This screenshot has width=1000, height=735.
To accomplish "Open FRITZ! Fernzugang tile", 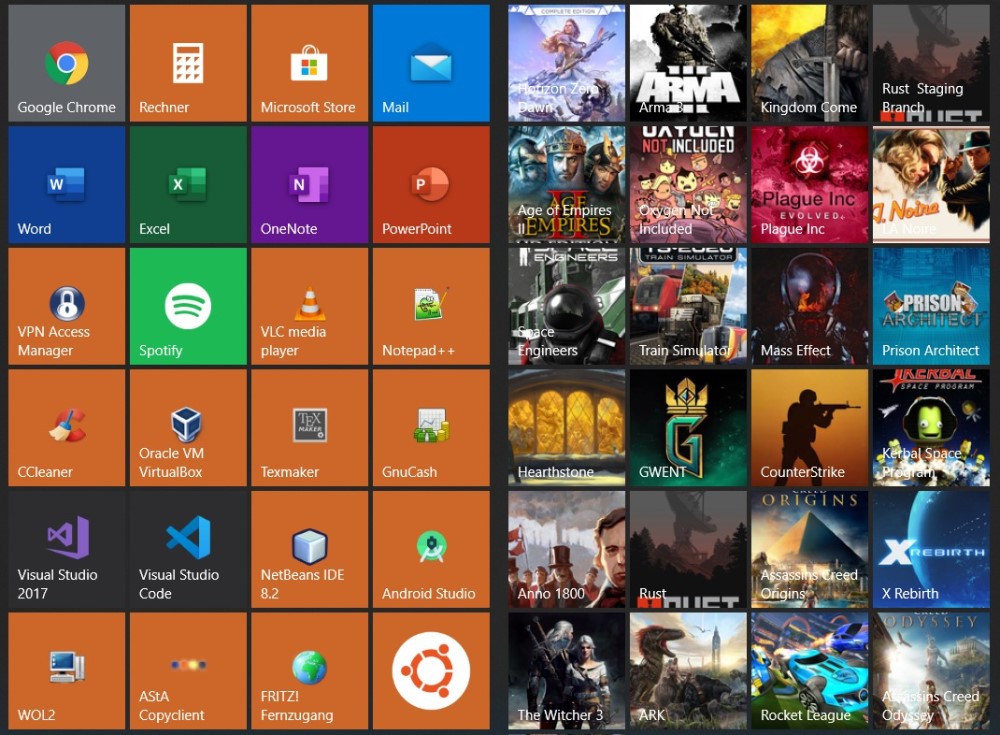I will point(310,671).
